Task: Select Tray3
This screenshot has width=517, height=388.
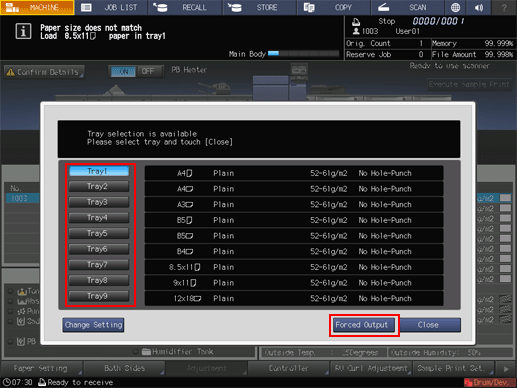Action: tap(99, 202)
